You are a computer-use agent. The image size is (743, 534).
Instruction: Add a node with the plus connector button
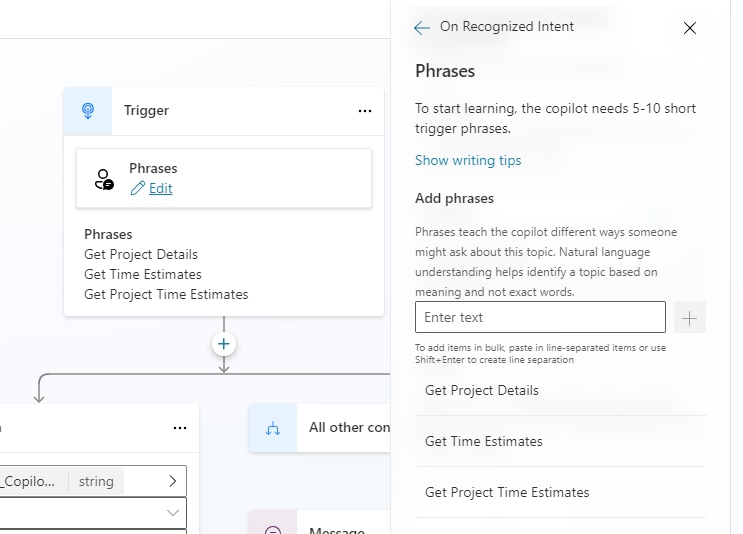(224, 344)
